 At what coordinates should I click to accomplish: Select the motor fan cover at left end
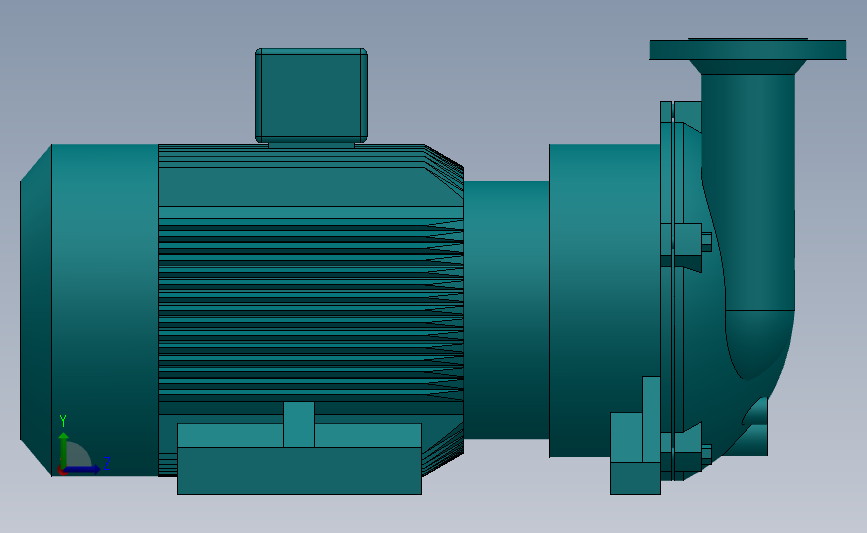pos(90,310)
